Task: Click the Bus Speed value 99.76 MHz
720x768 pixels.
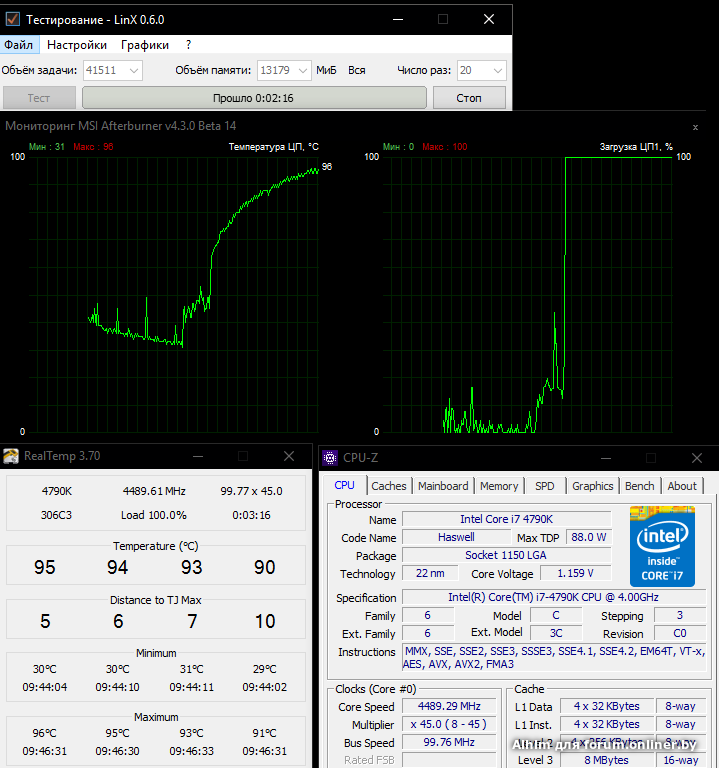Action: [449, 743]
